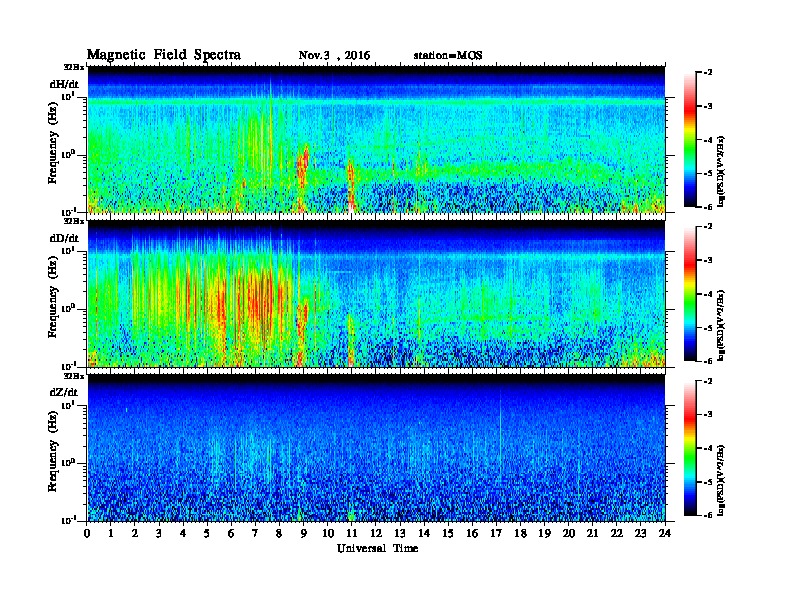Click the dZ/dt spectrogram panel
792x612 pixels.
376,448
